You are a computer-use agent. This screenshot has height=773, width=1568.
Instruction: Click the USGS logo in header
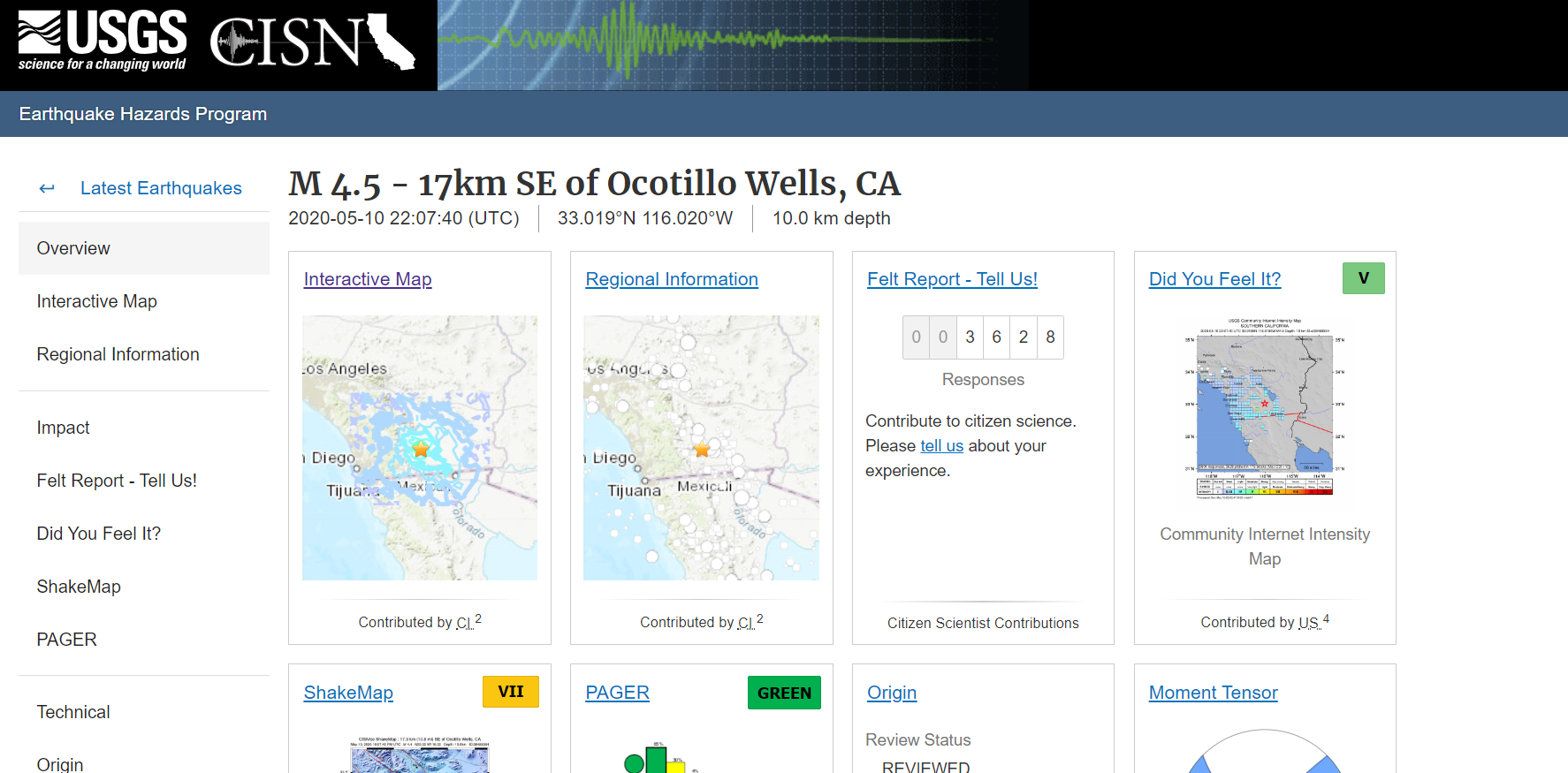(103, 41)
